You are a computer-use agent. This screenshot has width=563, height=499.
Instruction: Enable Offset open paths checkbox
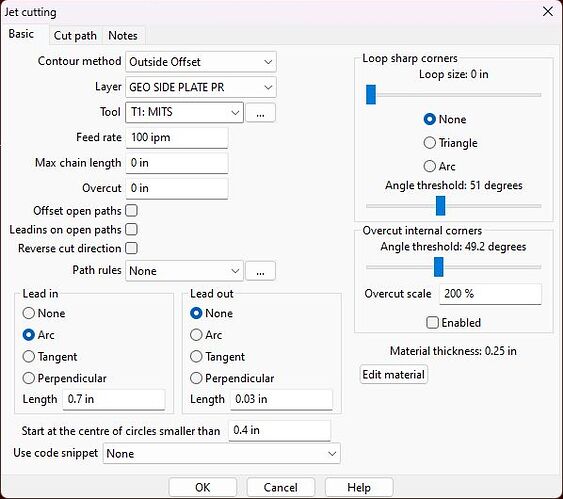(x=131, y=211)
